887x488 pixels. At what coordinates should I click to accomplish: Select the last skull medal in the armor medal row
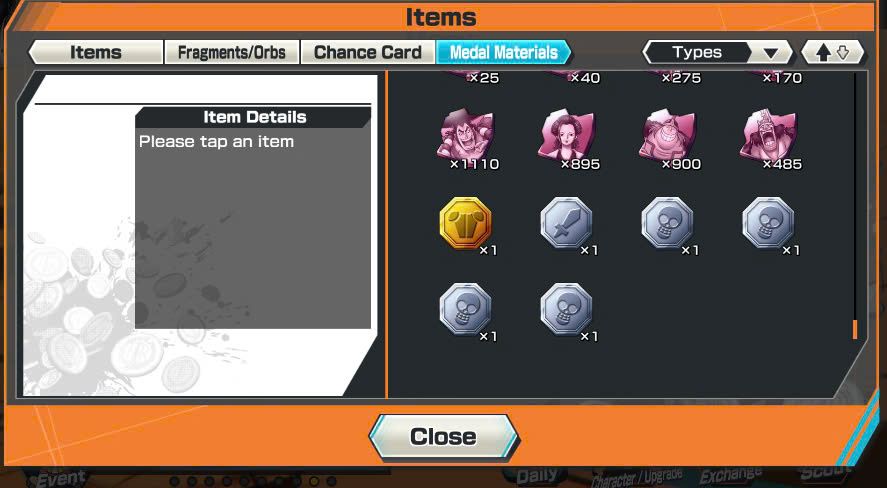[768, 223]
